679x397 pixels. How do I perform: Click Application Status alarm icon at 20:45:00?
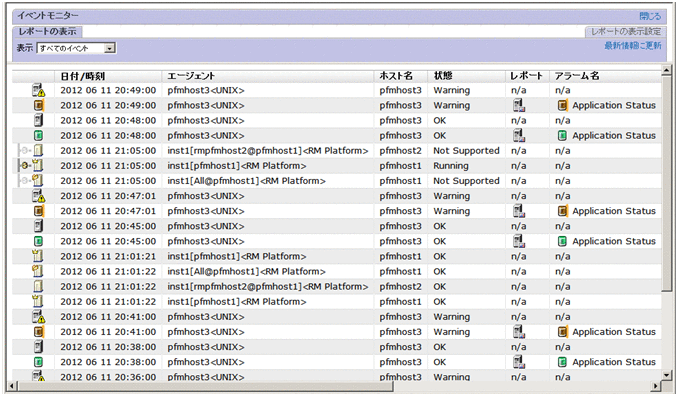pos(562,241)
